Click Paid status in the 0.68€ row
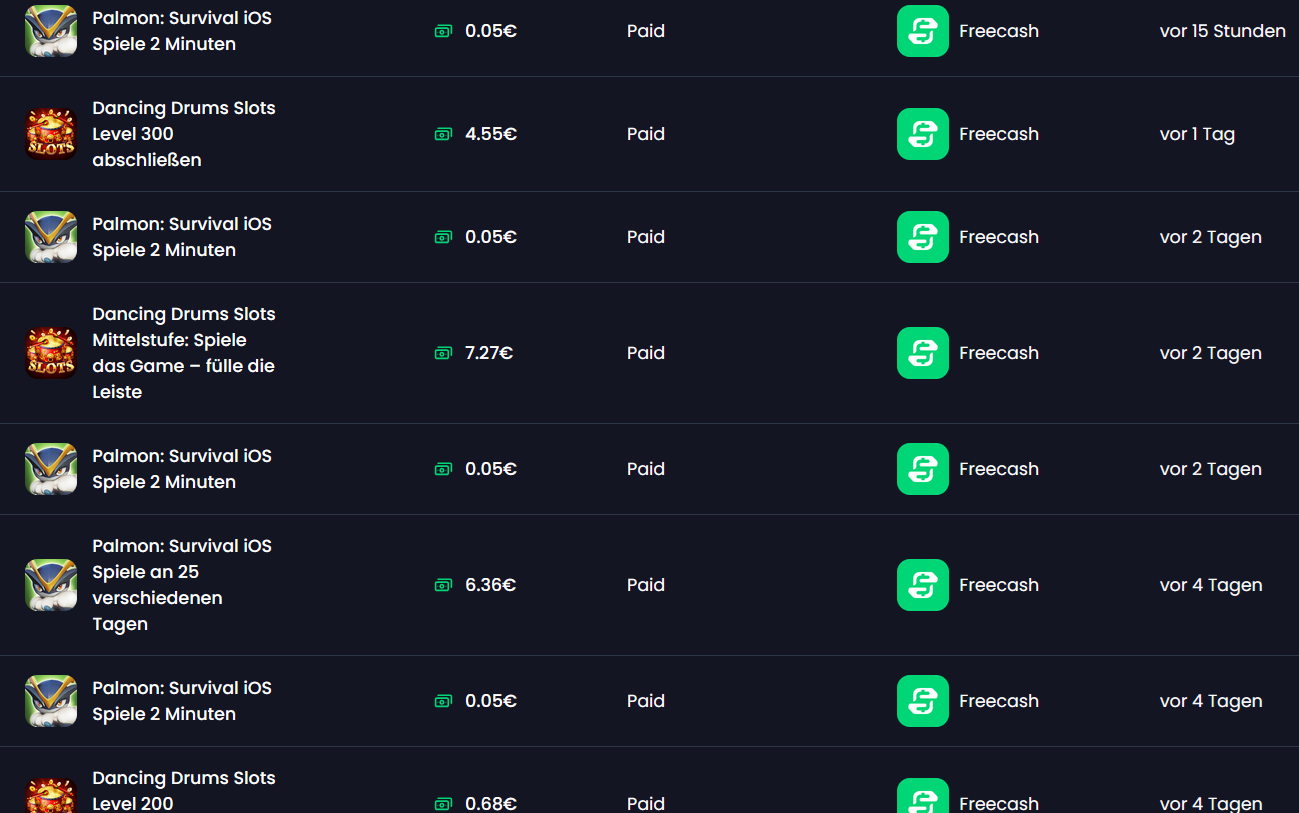1299x813 pixels. point(646,804)
